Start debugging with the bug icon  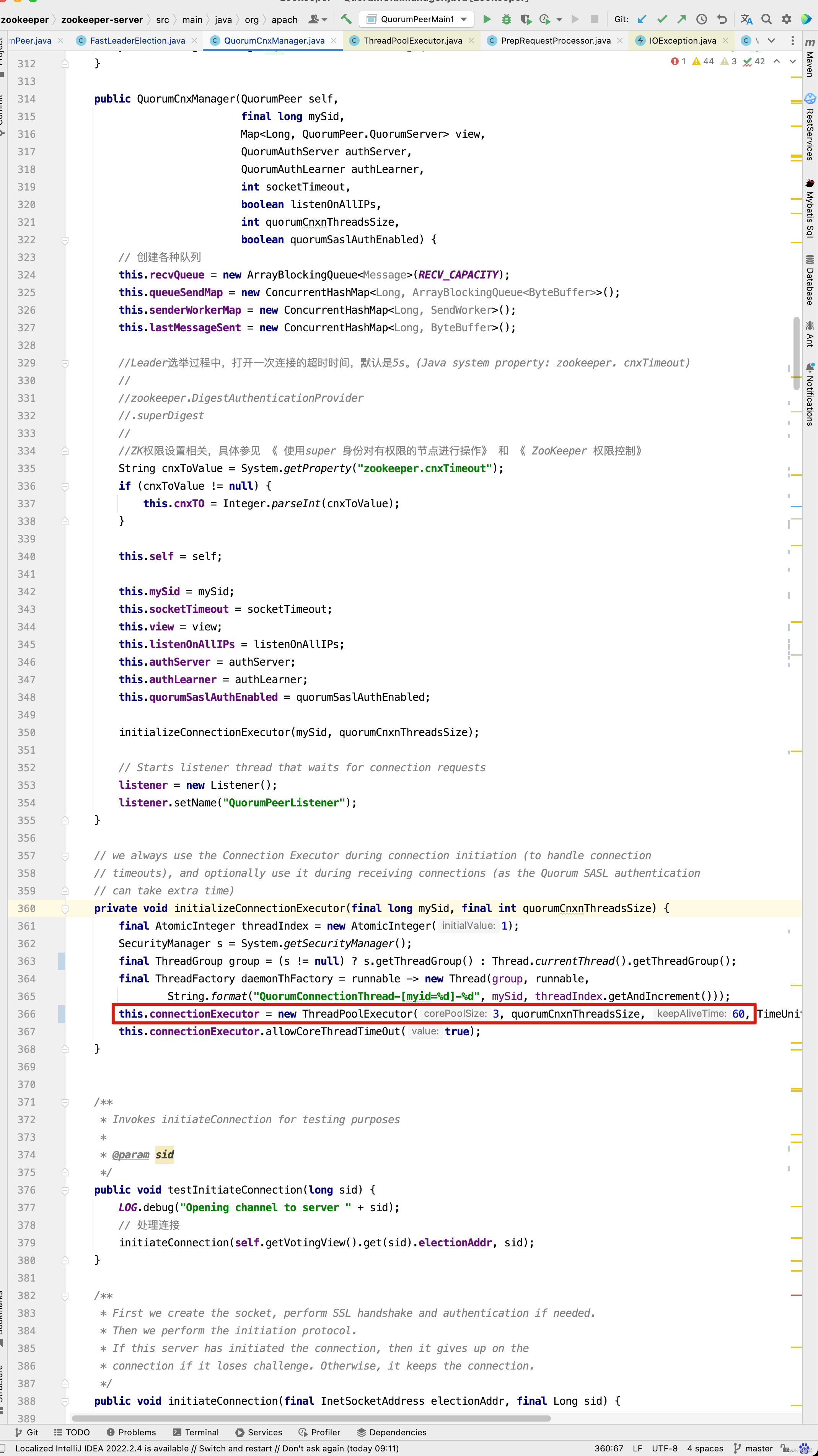coord(507,19)
